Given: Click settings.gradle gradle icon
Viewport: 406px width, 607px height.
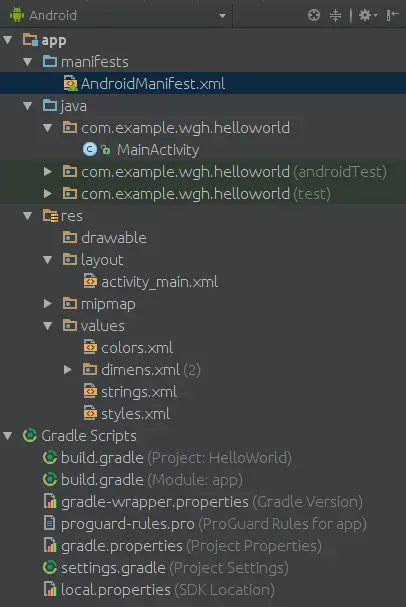Looking at the screenshot, I should click(x=50, y=568).
